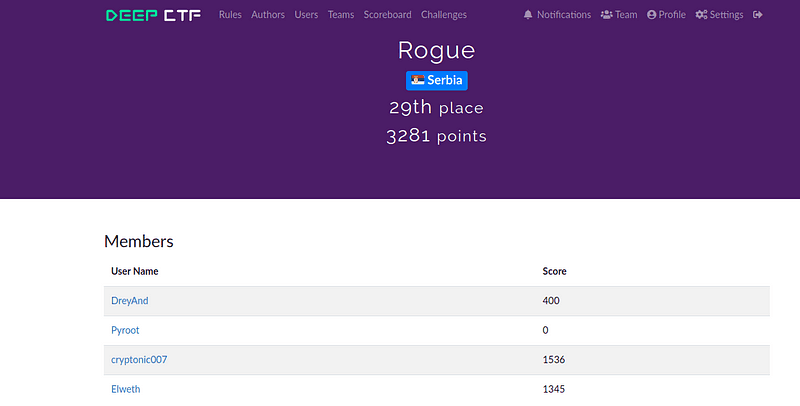View the Scoreboard
Screen dimensions: 800x406
tap(388, 15)
